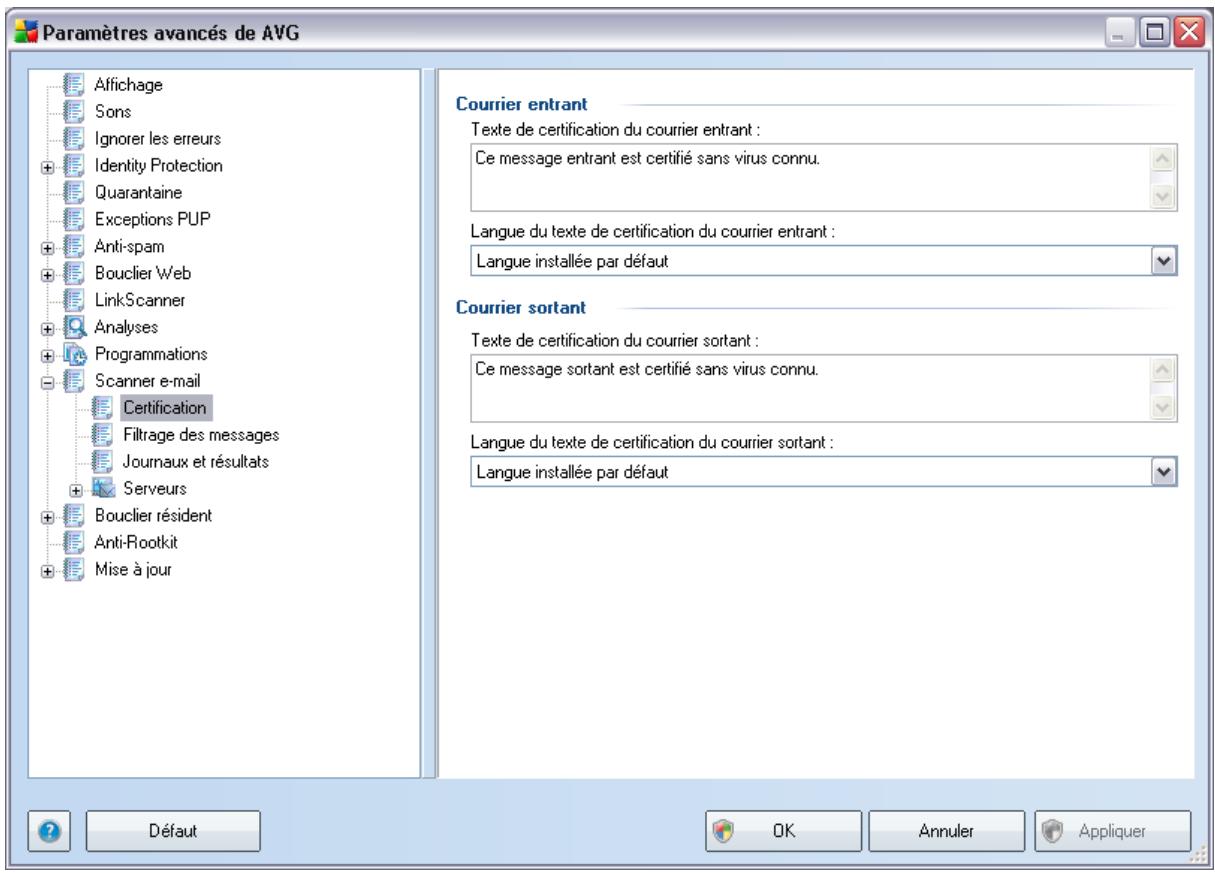Click the Journaux et résultats icon
Screen dimensions: 1215x873
click(100, 461)
